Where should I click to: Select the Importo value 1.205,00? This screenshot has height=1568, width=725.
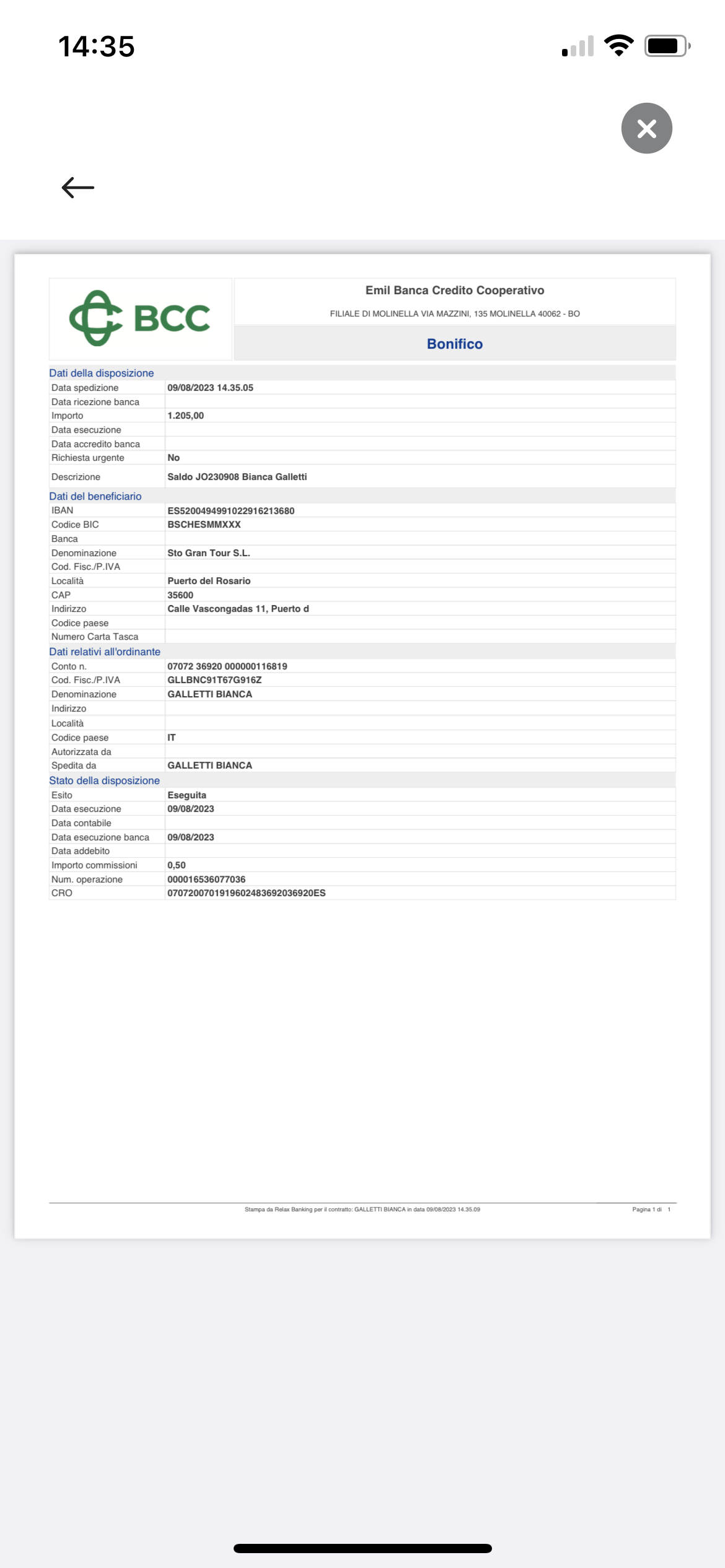(185, 416)
